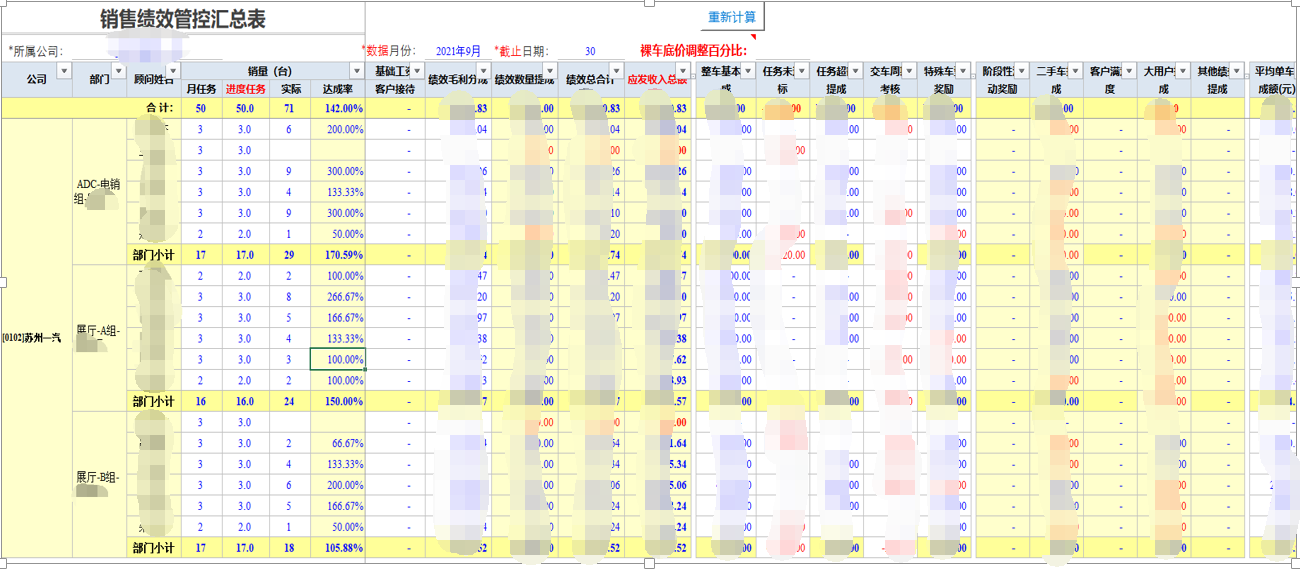Click the 展厅-B组 department cell

click(x=100, y=484)
